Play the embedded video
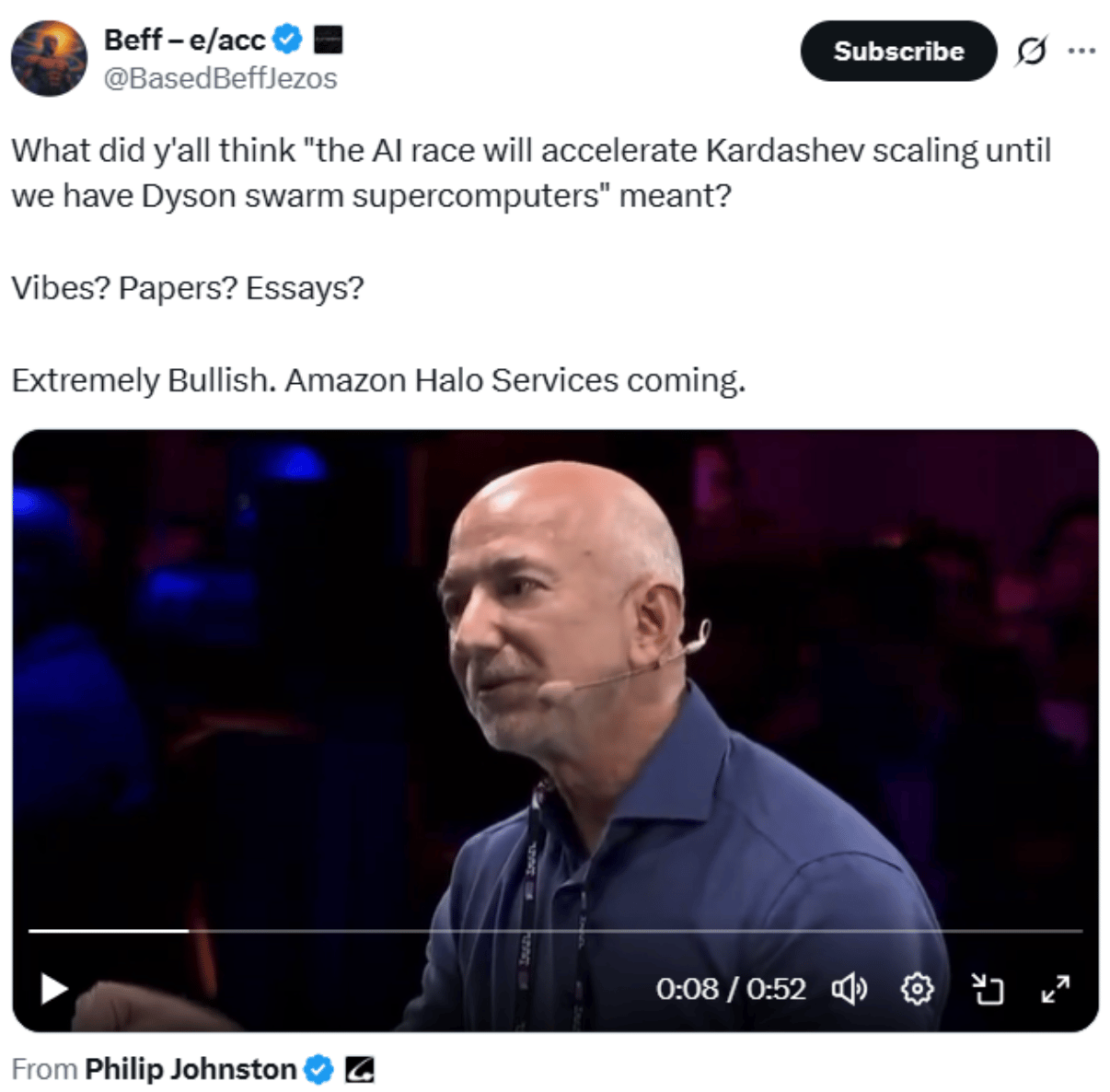The width and height of the screenshot is (1110, 1092). (x=54, y=990)
